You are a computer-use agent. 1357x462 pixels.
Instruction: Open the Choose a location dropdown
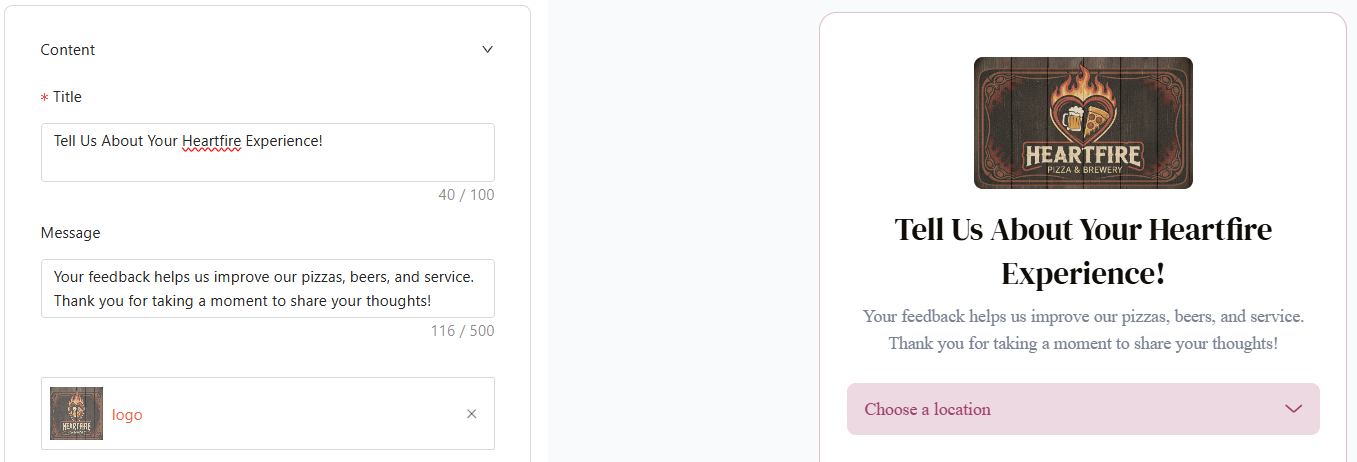(1060, 409)
